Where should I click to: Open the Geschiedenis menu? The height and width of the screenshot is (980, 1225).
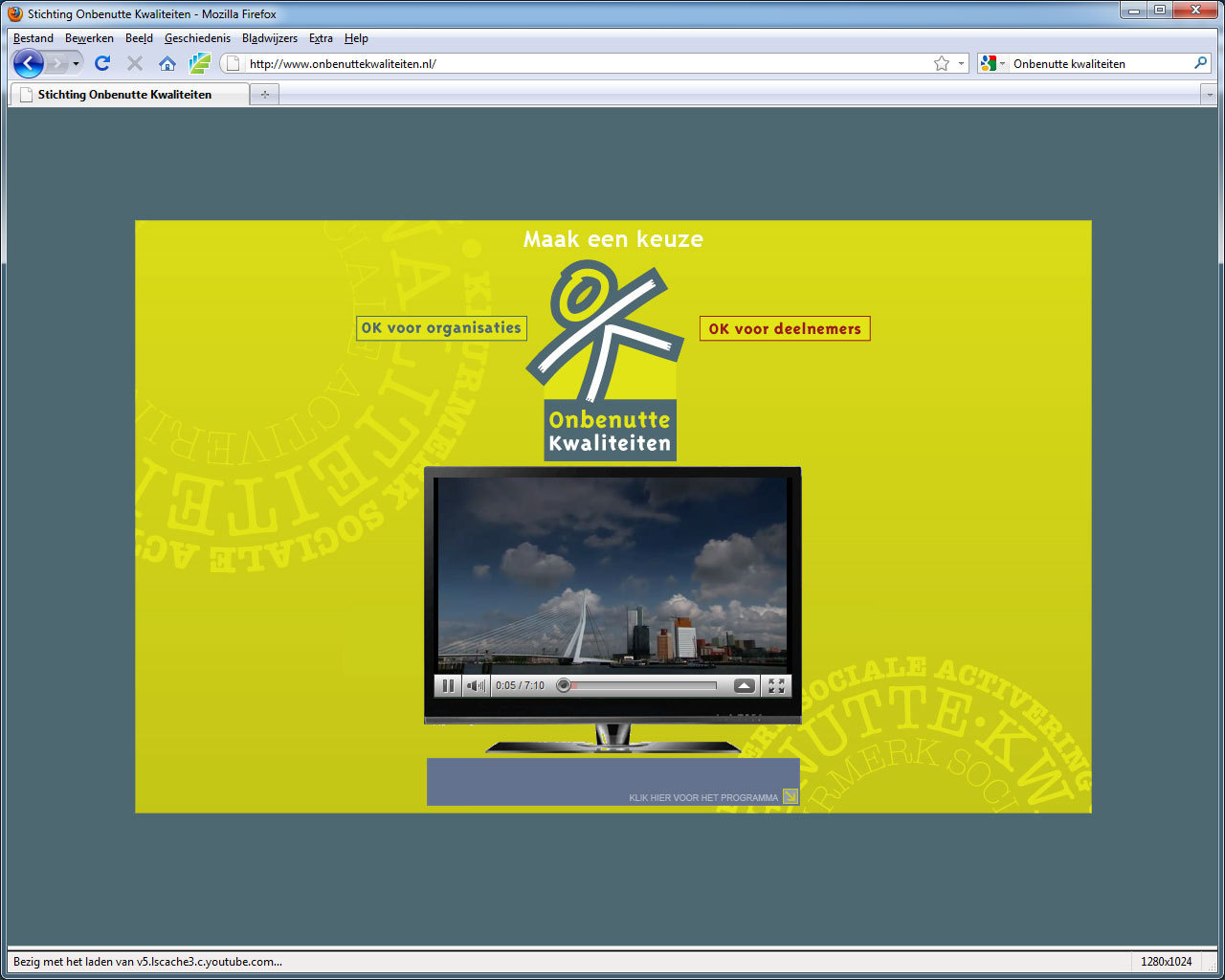(197, 38)
